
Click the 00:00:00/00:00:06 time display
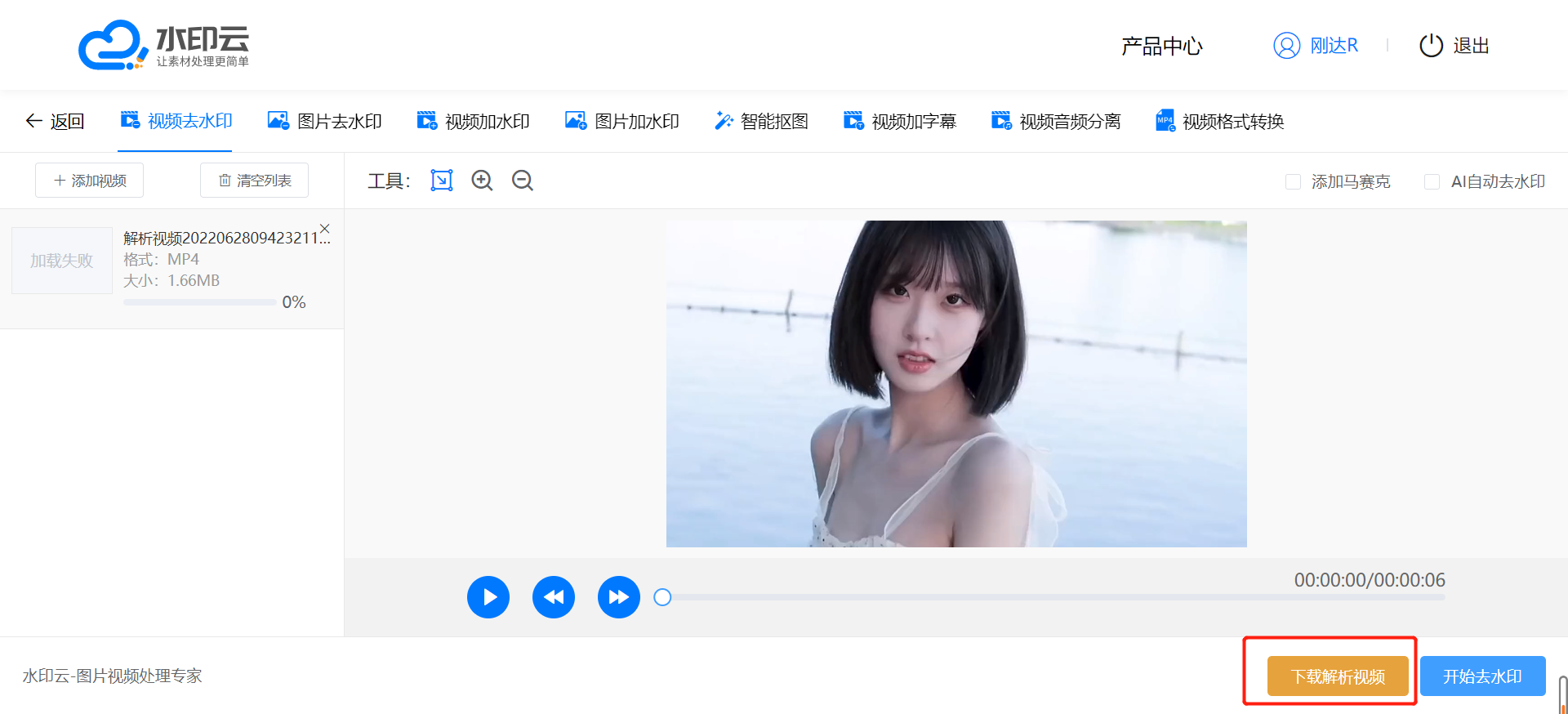click(x=1370, y=580)
